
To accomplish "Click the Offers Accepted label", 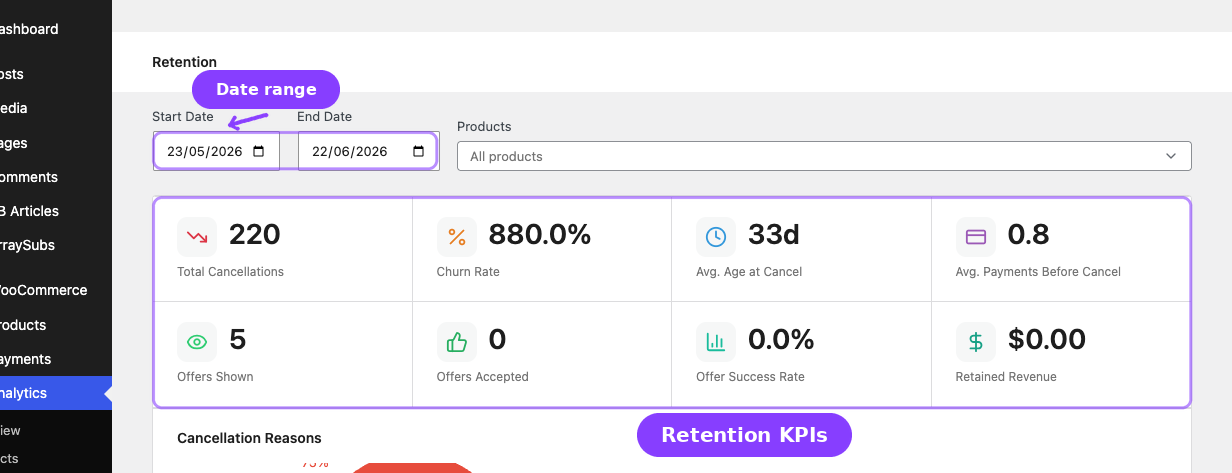I will (x=483, y=377).
